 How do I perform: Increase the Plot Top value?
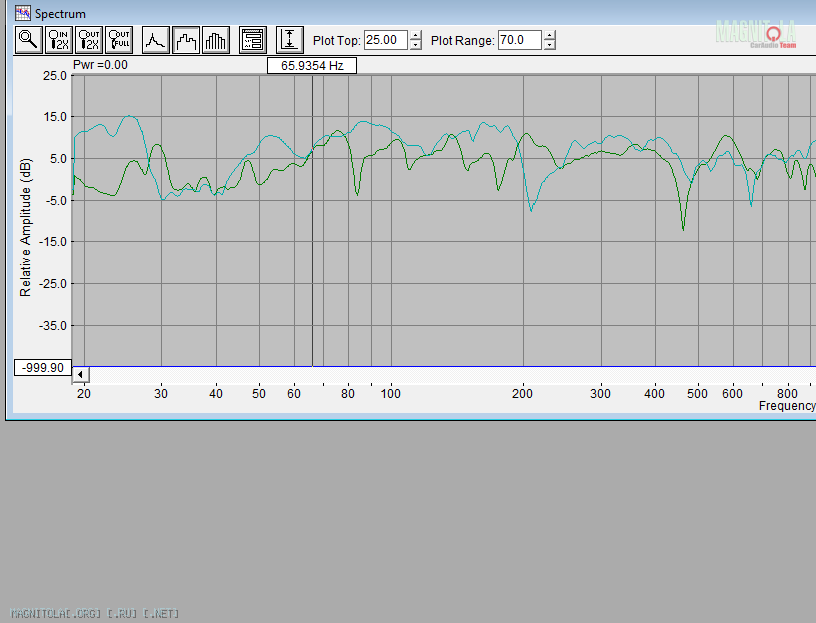[416, 35]
